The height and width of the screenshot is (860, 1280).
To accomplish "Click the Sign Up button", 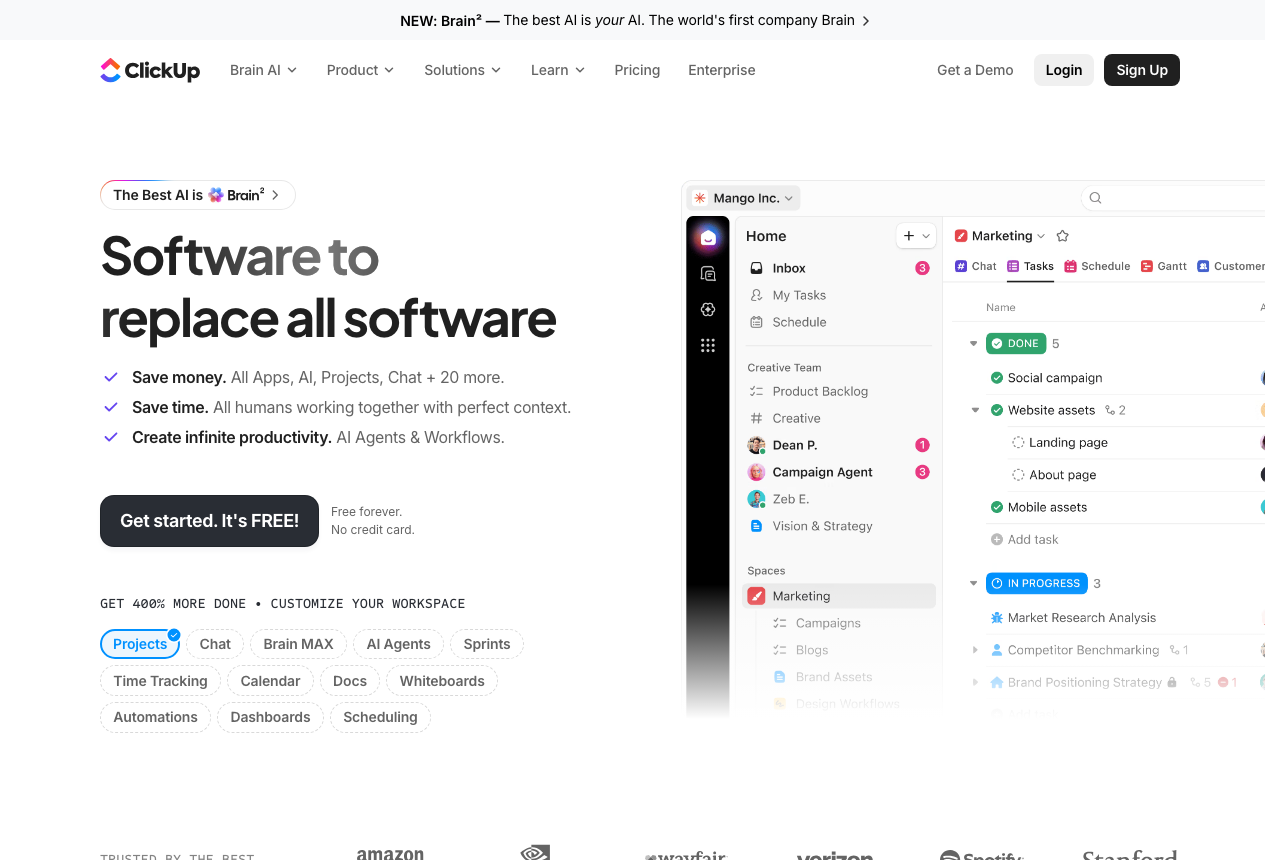I will tap(1142, 70).
